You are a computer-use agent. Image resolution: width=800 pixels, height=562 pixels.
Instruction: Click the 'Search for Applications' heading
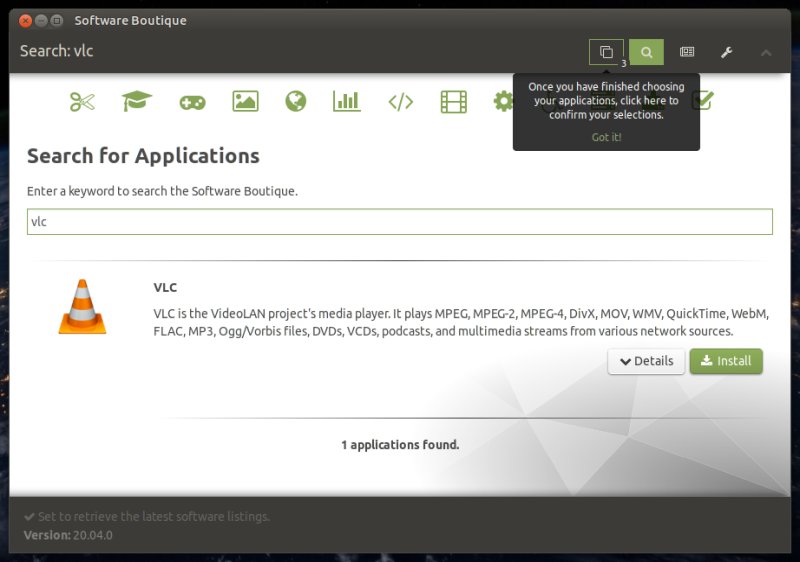pyautogui.click(x=143, y=156)
